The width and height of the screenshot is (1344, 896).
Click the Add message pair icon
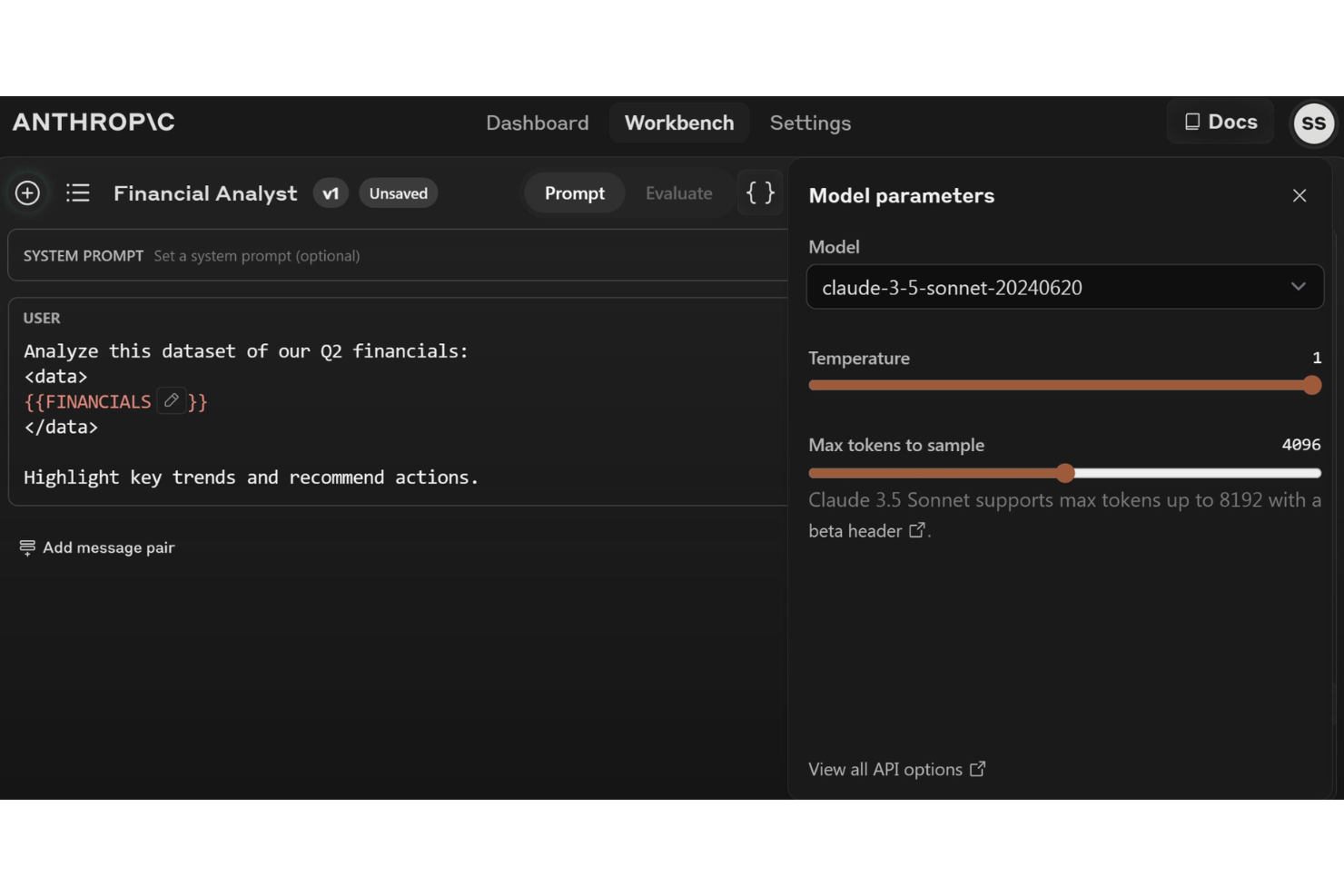pos(27,547)
